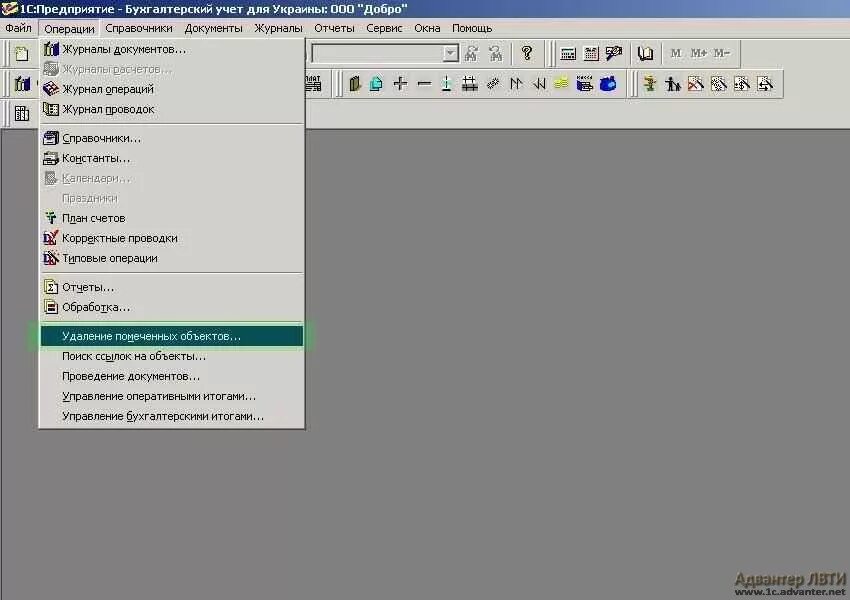Select Отчеты… in the Операции dropdown
The height and width of the screenshot is (600, 850).
pos(171,287)
